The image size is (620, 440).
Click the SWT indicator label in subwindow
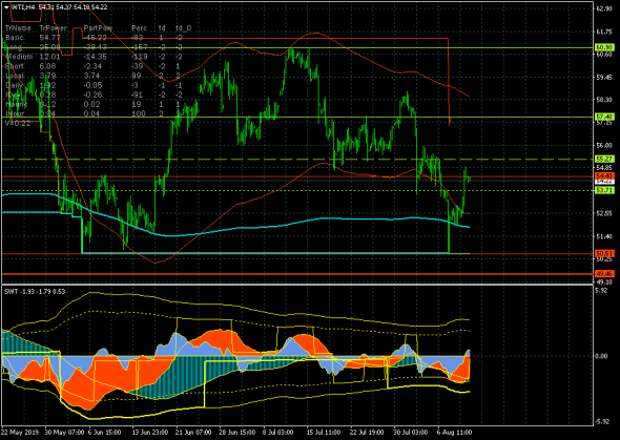[x=11, y=292]
